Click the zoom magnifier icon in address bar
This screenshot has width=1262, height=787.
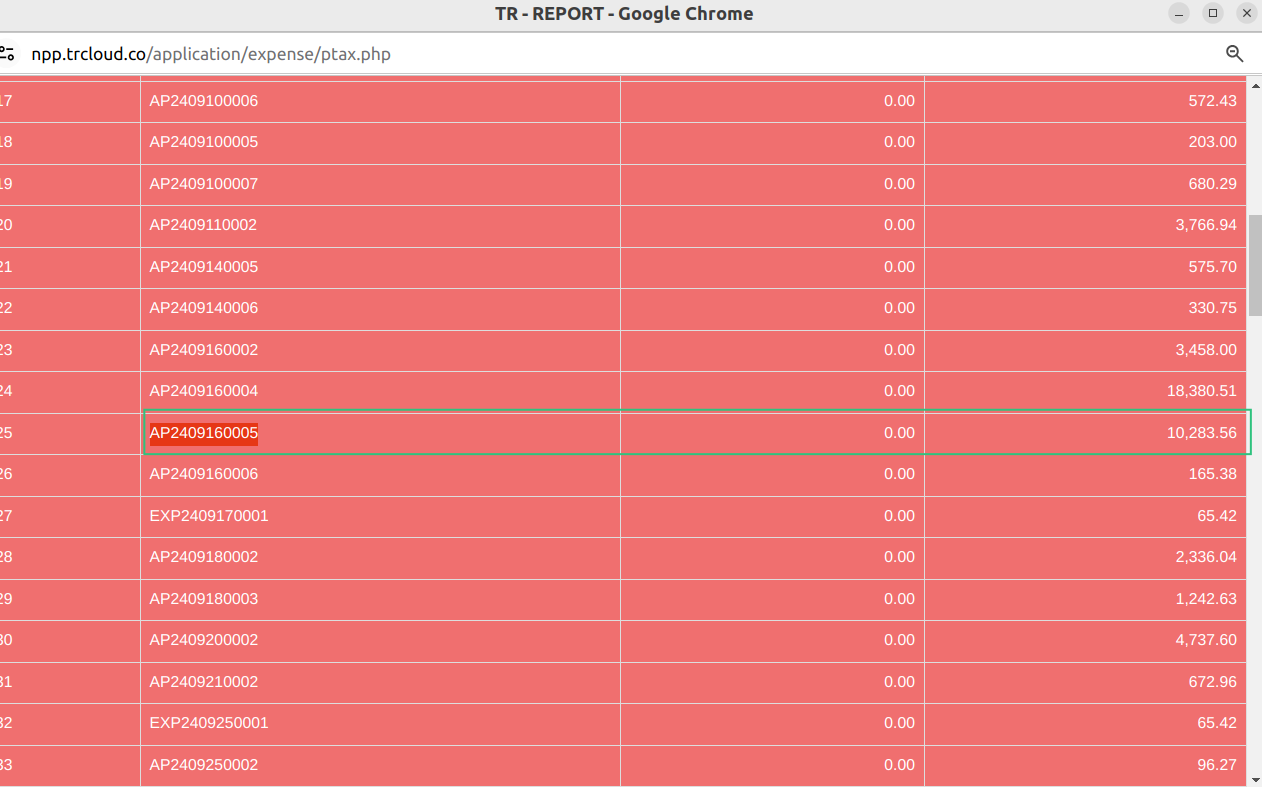(x=1235, y=54)
